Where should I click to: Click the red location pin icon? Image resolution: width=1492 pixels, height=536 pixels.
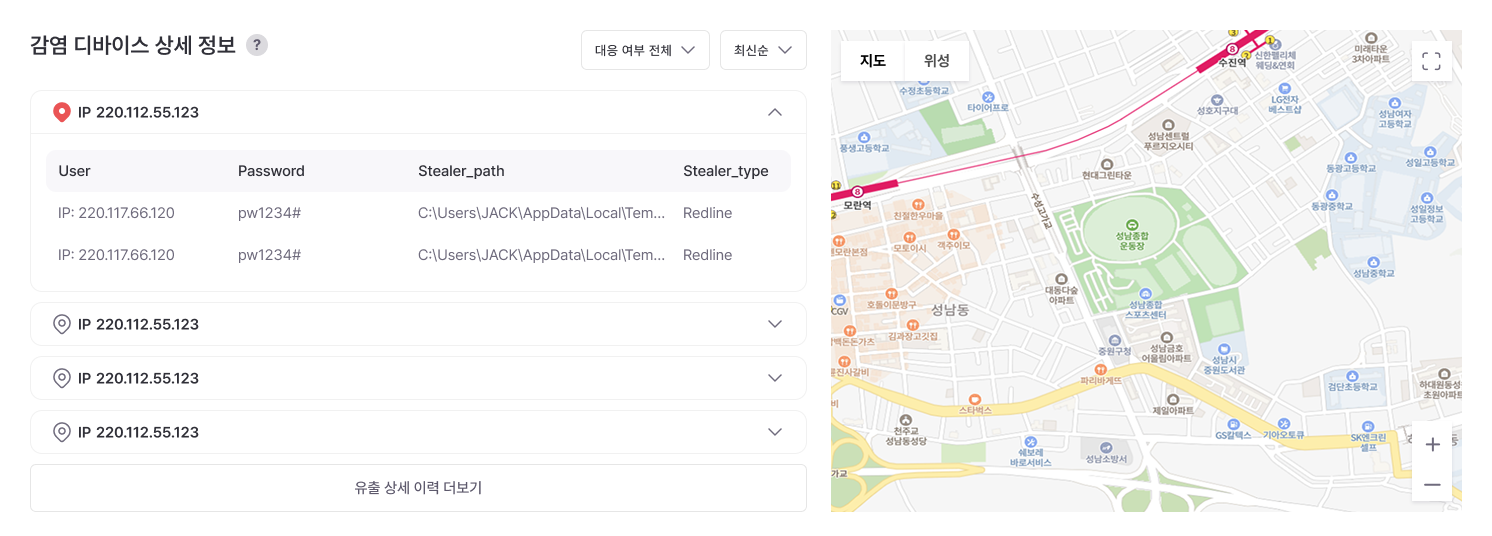(62, 112)
